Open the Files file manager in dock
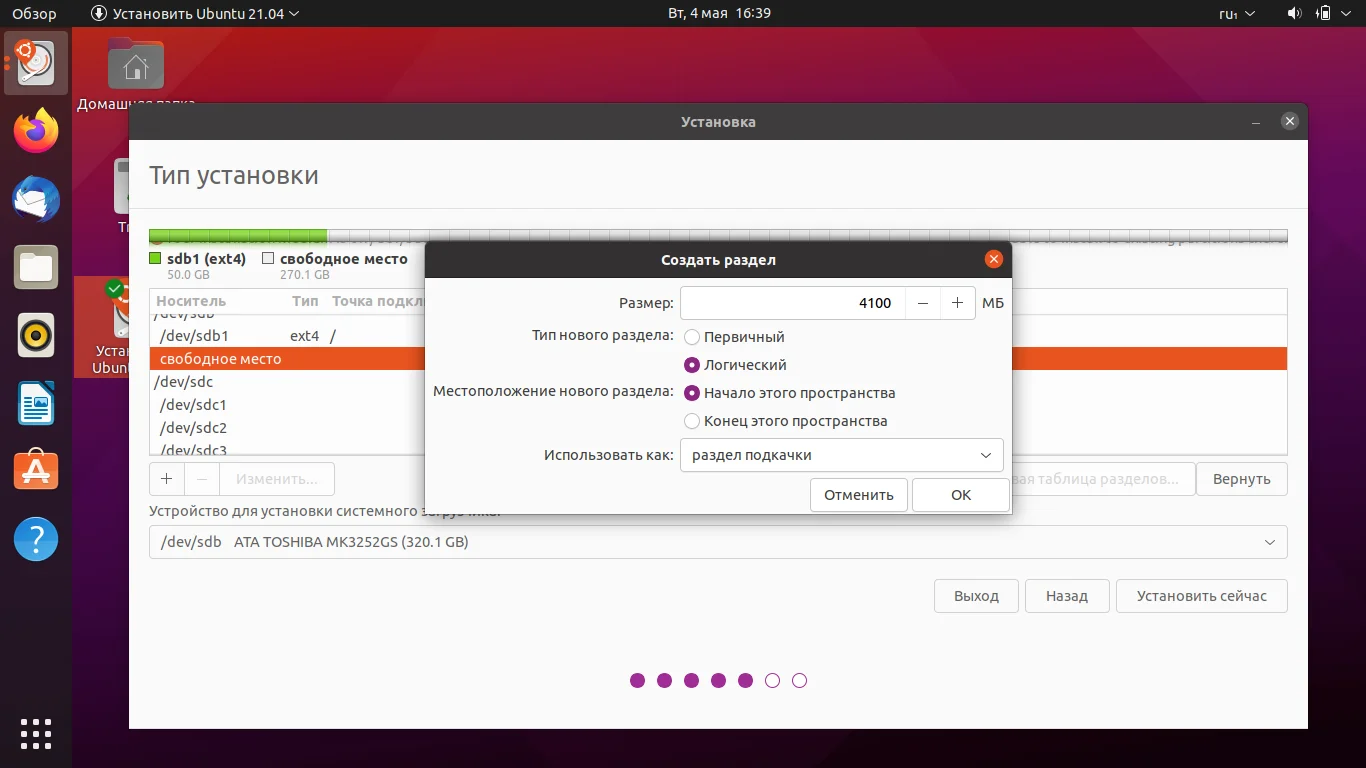This screenshot has height=768, width=1366. click(35, 267)
